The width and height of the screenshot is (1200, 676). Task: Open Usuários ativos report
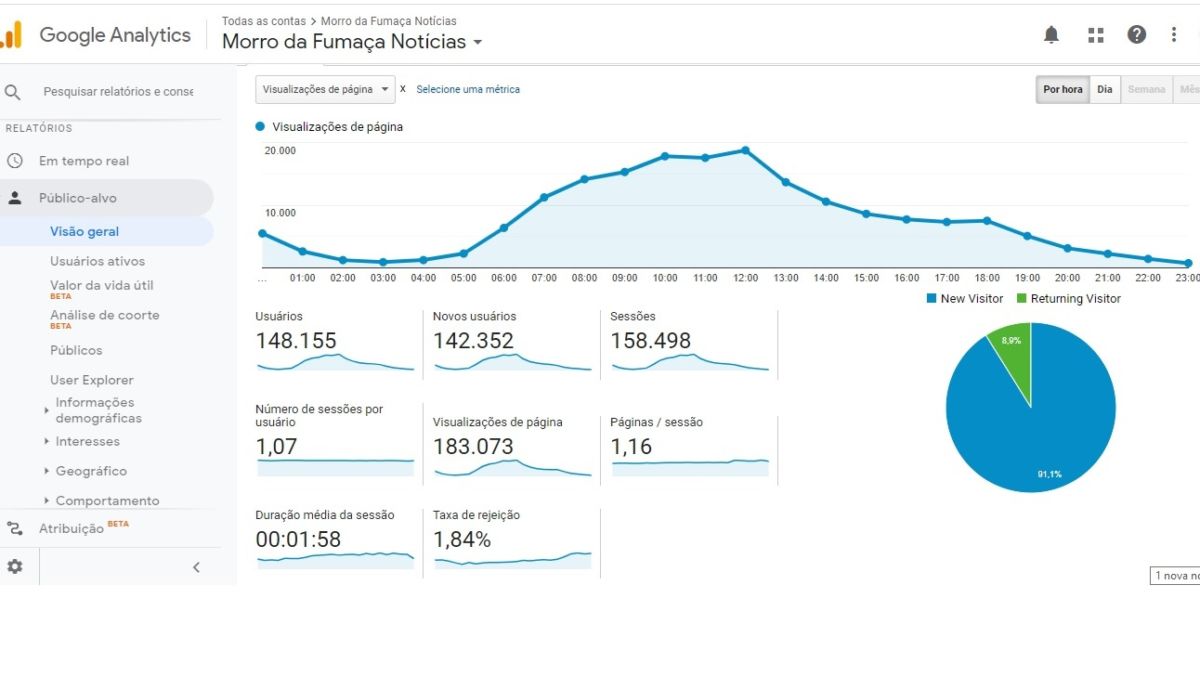[98, 261]
